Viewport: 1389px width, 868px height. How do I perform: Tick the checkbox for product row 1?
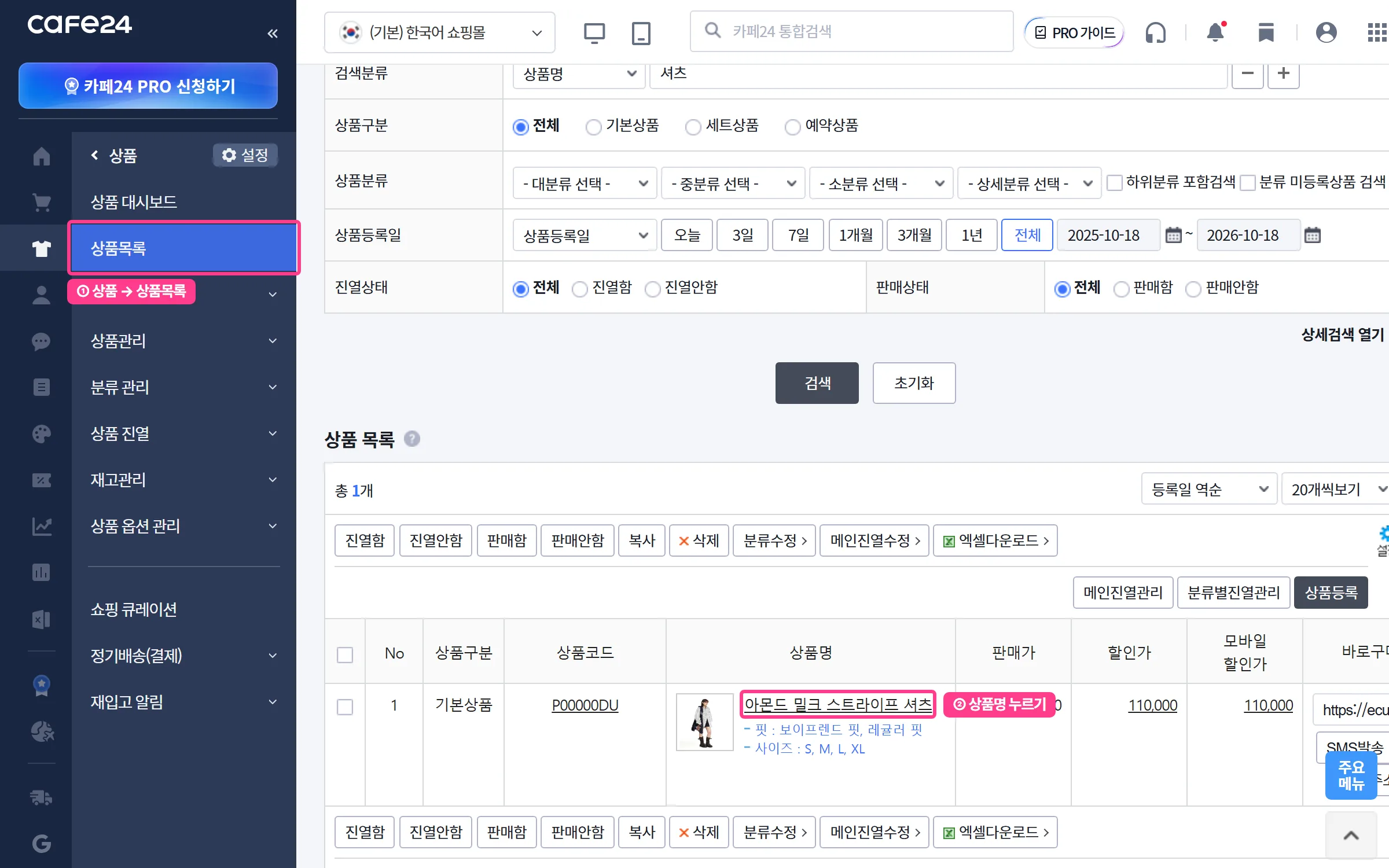[x=345, y=707]
